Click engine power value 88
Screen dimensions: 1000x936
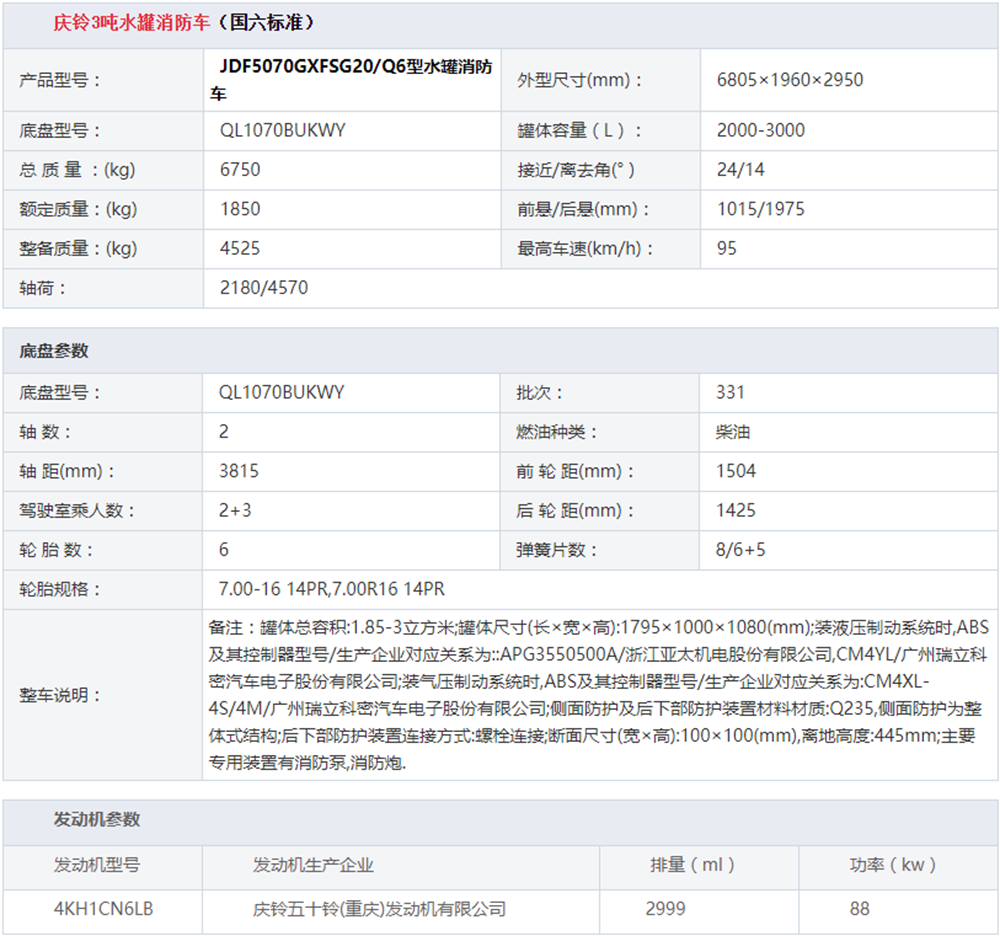[859, 909]
